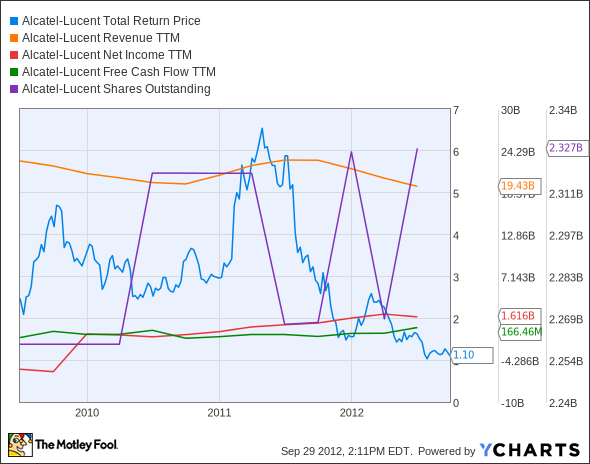
Task: Click the -10B axis label
Action: [512, 403]
